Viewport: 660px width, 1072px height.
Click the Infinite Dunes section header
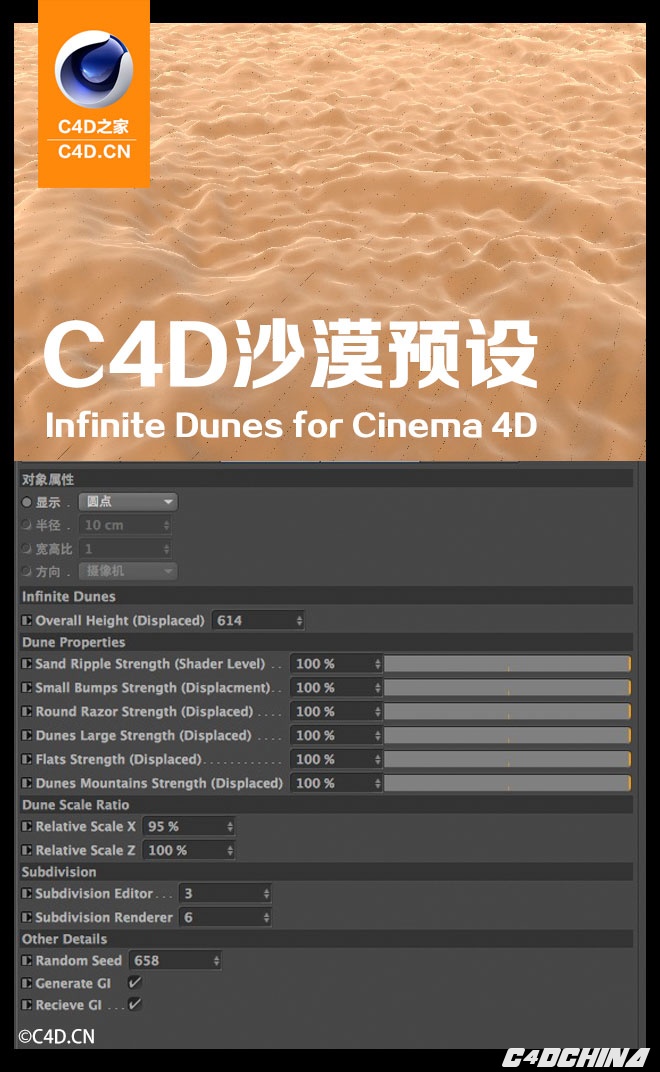[327, 596]
